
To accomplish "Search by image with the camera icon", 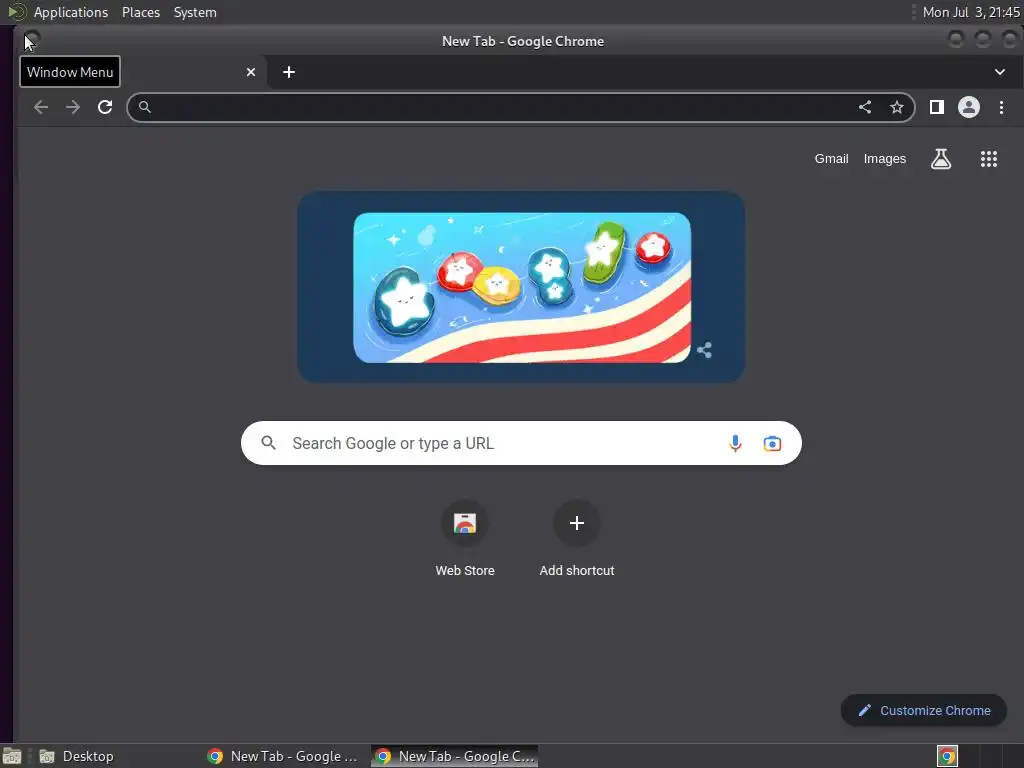I will tap(772, 443).
